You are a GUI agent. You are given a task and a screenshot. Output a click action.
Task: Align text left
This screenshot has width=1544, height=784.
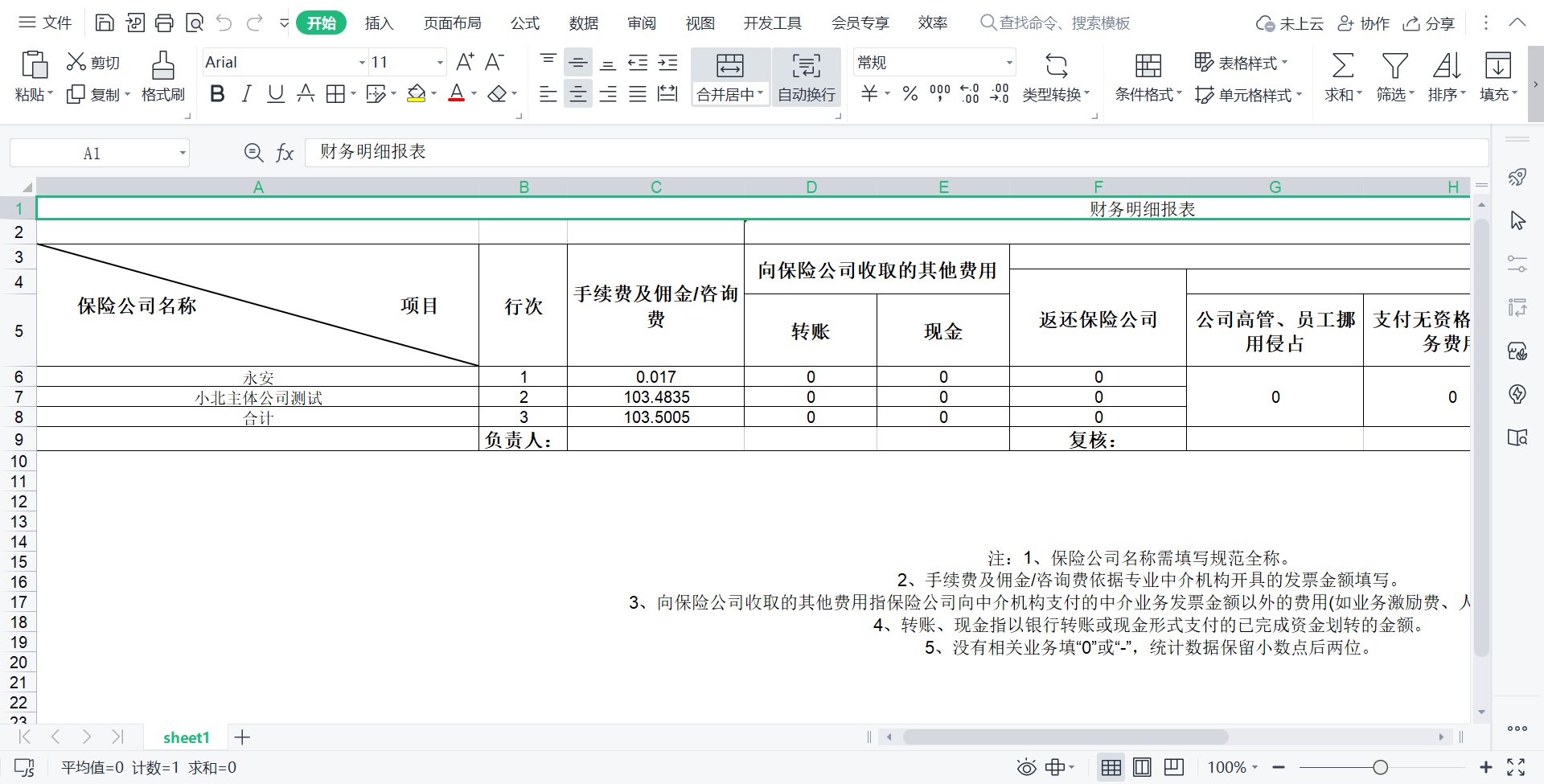(x=548, y=94)
